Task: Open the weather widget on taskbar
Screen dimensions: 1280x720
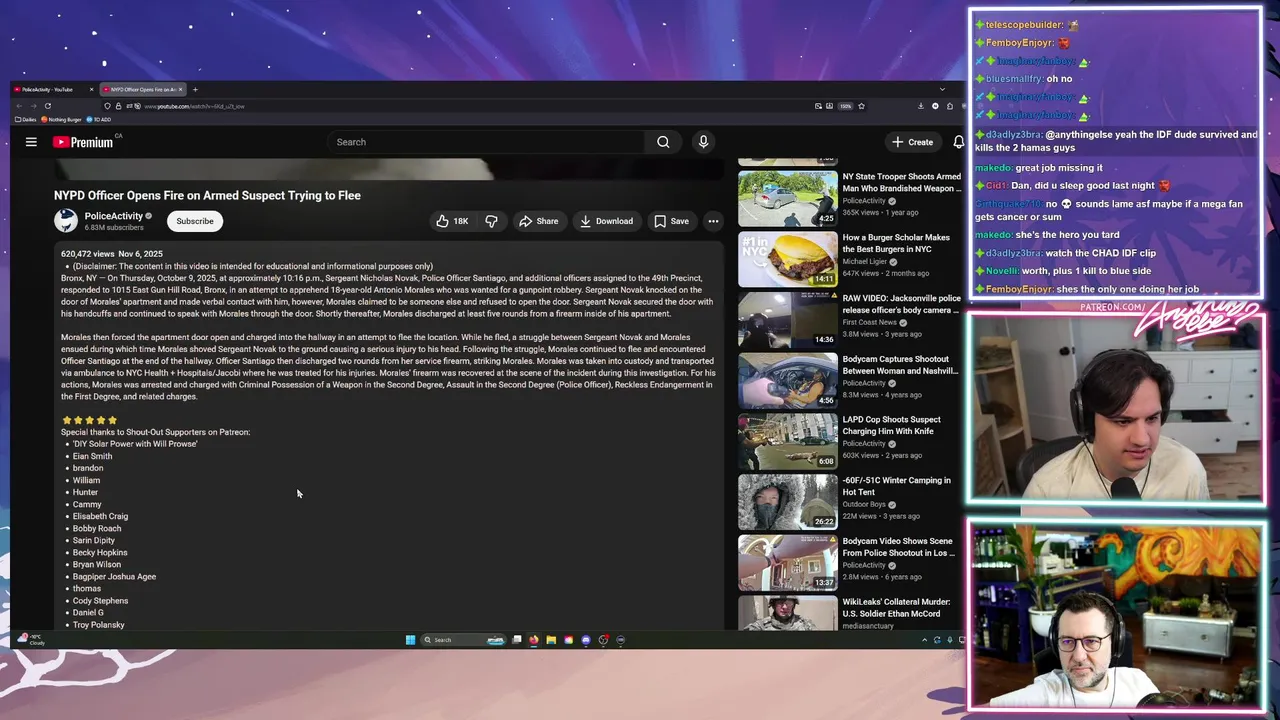Action: pos(30,638)
